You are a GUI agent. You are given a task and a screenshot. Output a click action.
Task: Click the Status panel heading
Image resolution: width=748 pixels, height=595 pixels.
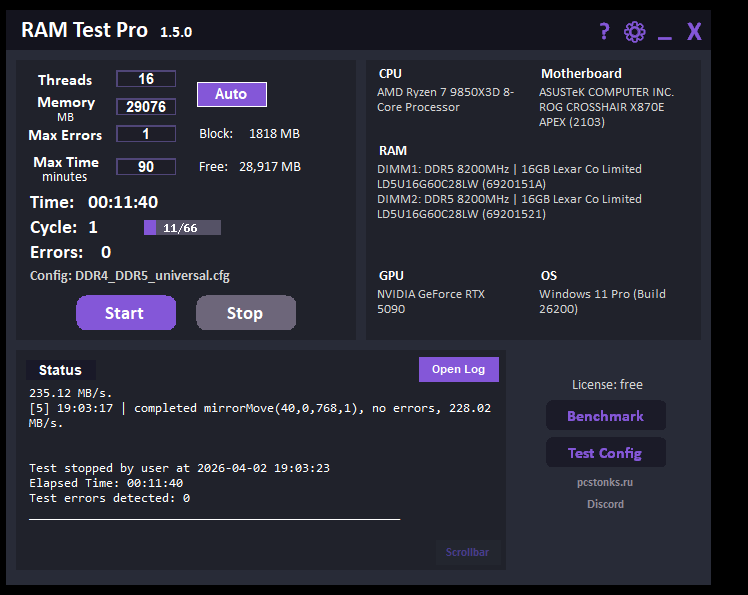point(60,370)
